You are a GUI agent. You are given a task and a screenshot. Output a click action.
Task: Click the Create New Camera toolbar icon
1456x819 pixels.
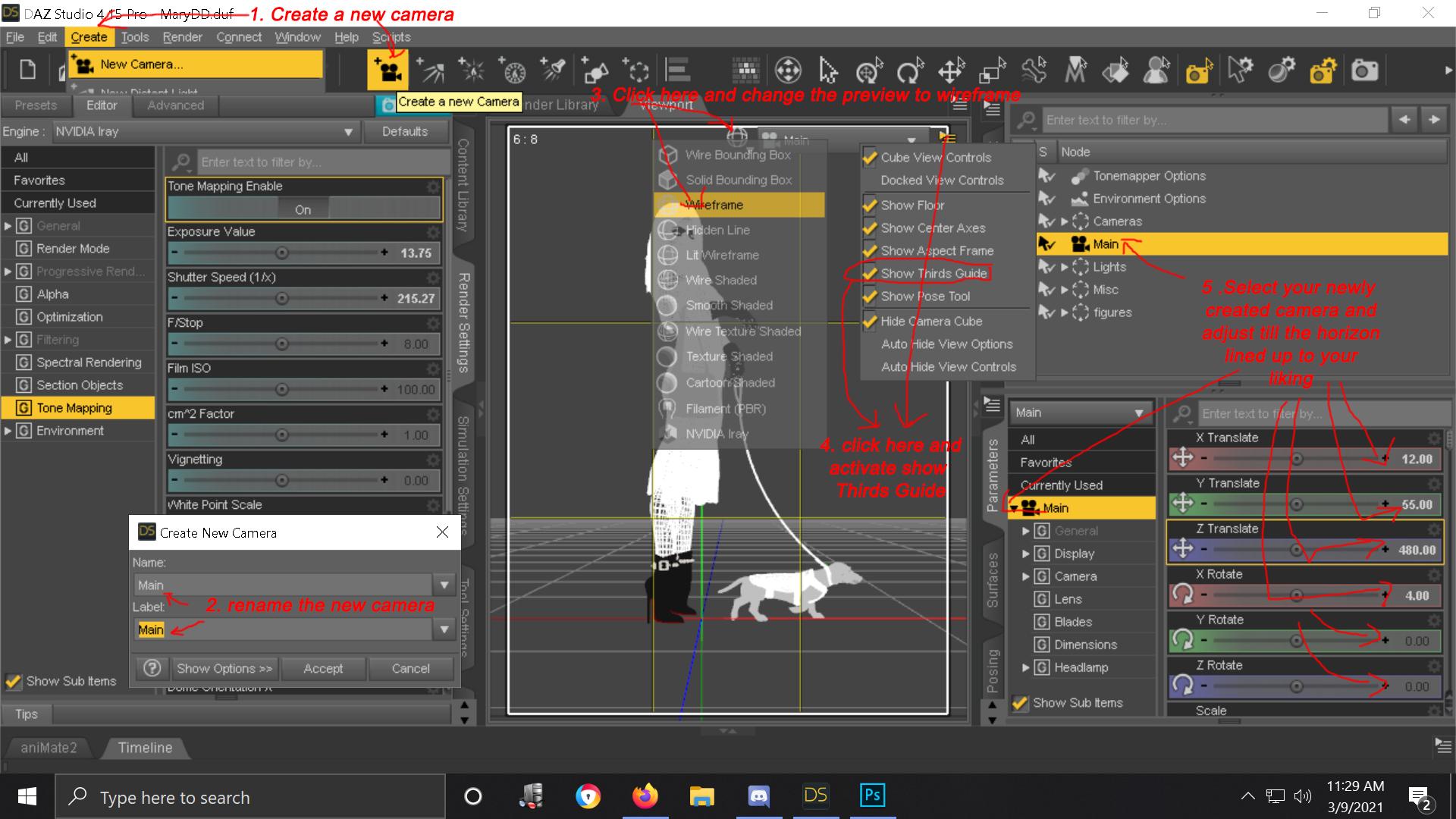(388, 71)
